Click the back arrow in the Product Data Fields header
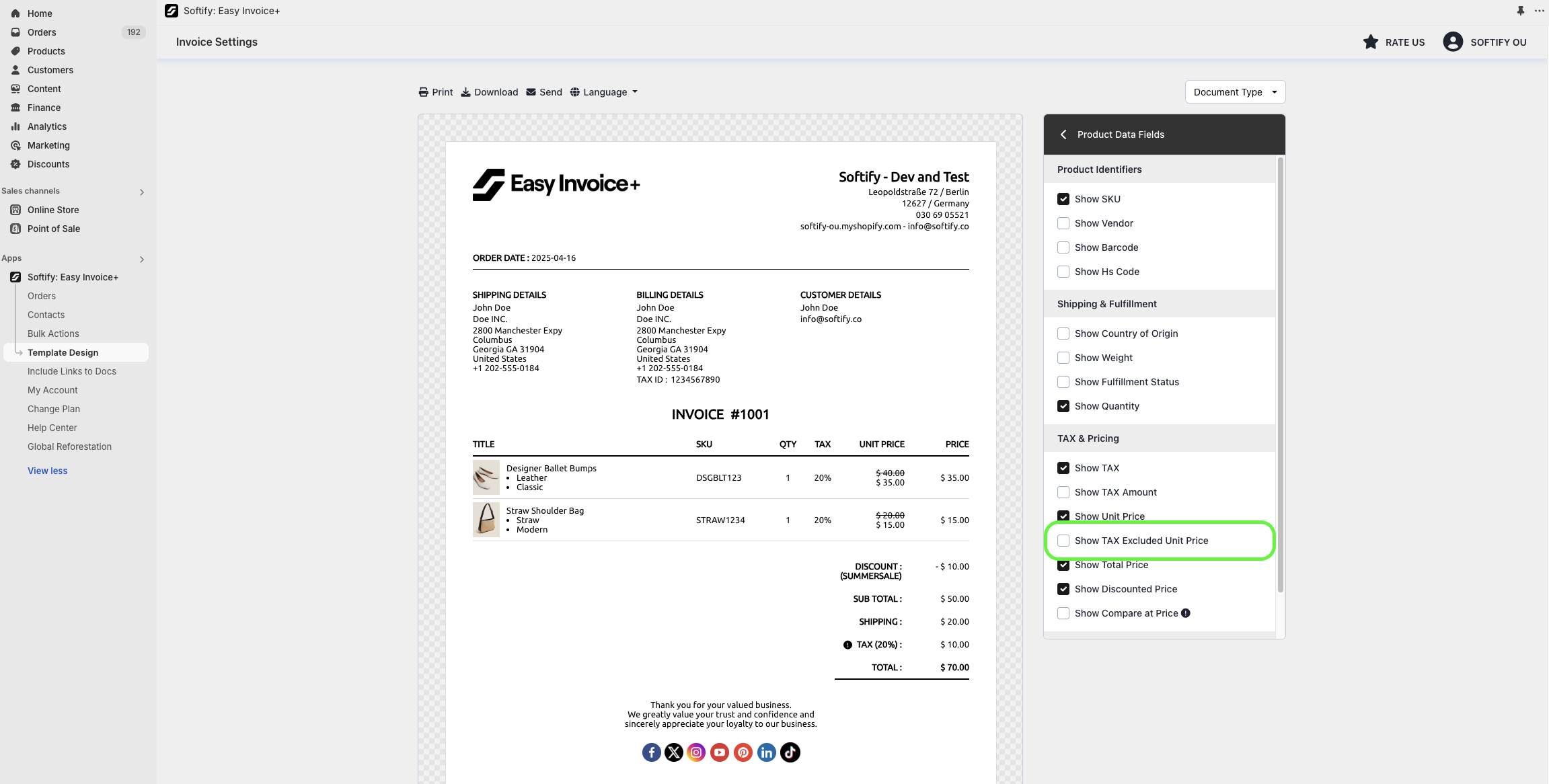 pyautogui.click(x=1063, y=134)
